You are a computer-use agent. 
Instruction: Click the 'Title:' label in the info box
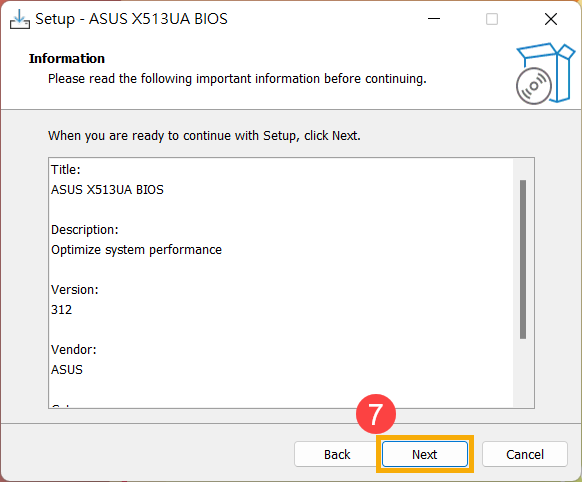pos(66,170)
